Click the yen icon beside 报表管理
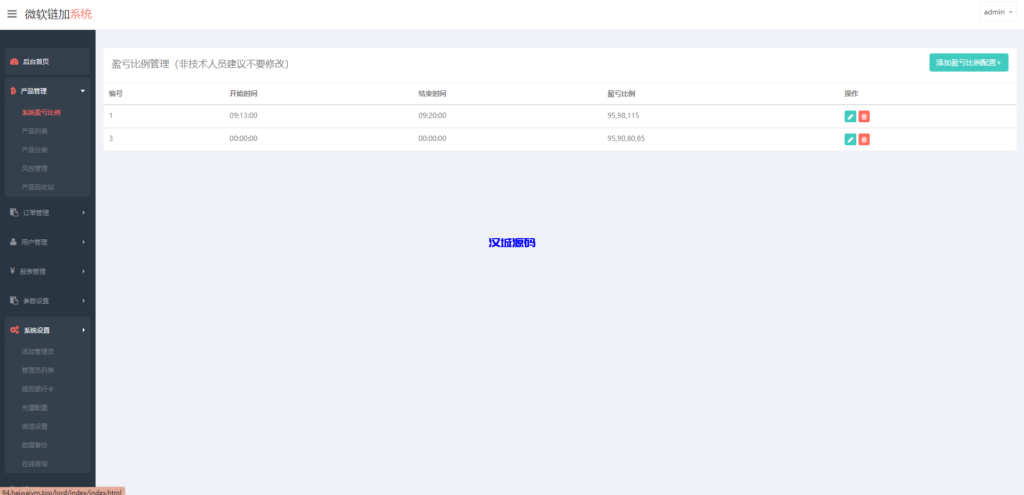 pos(13,271)
